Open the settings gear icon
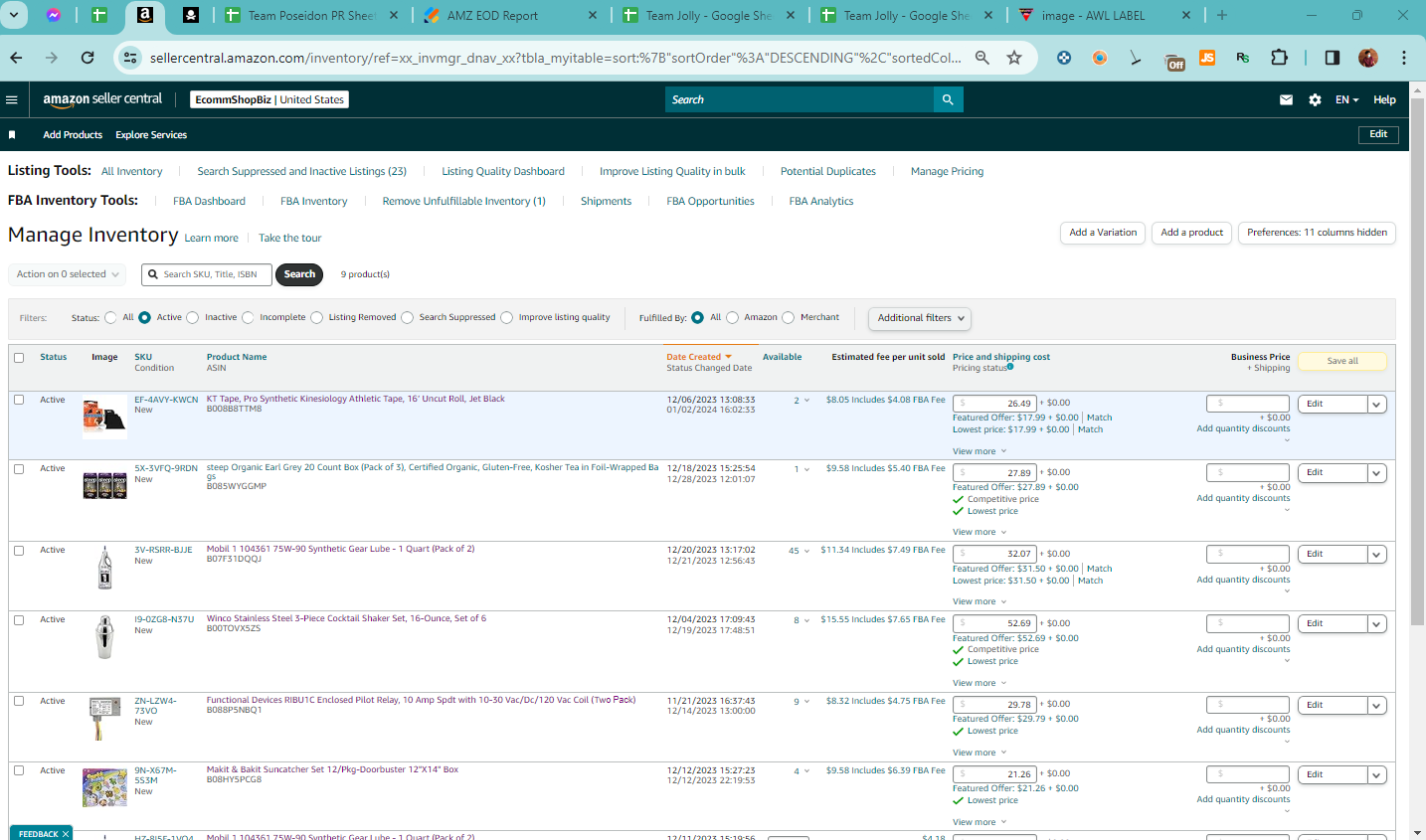1426x840 pixels. coord(1315,99)
